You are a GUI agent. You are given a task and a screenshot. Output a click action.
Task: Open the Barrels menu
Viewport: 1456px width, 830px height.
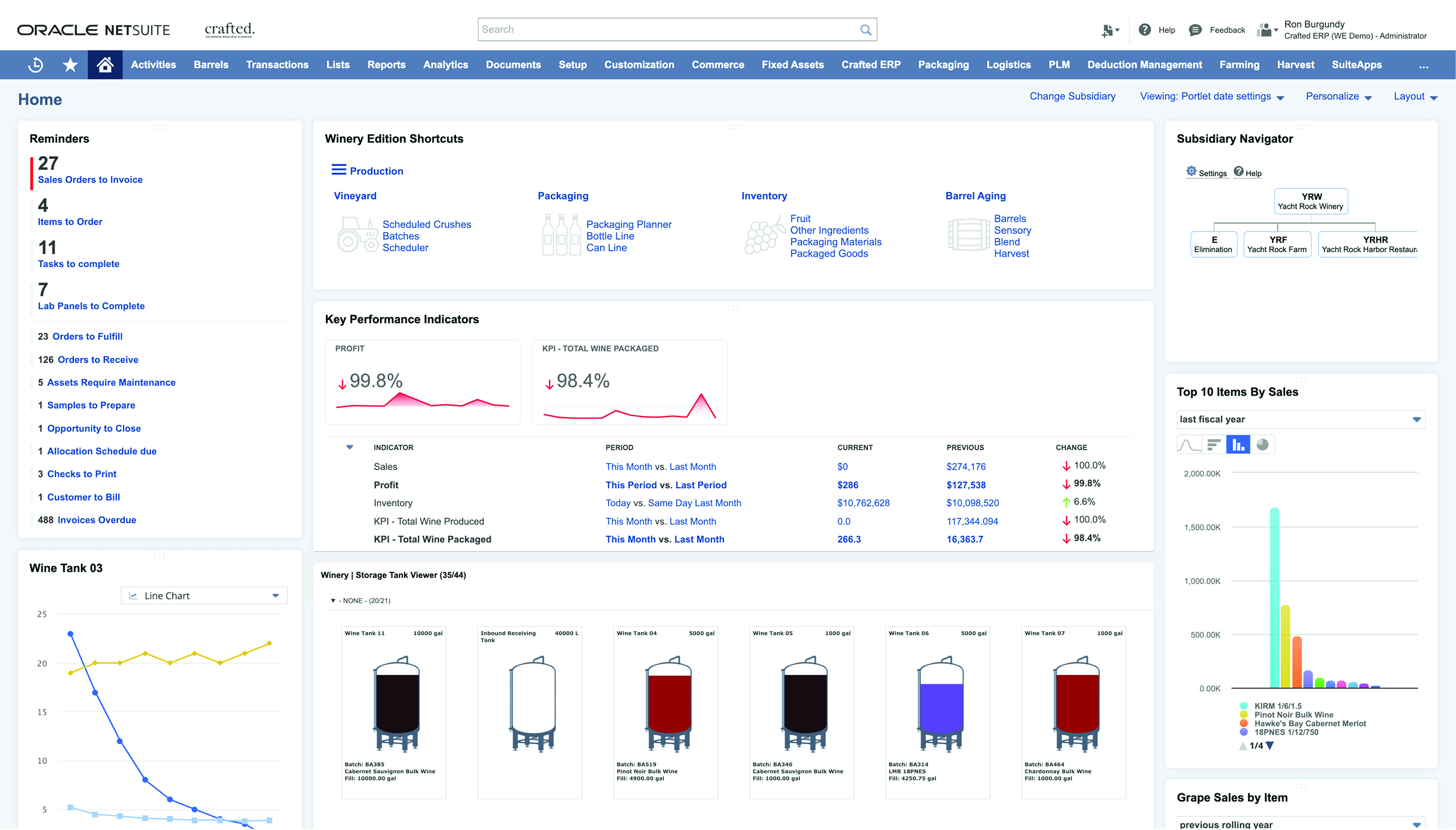[x=211, y=65]
